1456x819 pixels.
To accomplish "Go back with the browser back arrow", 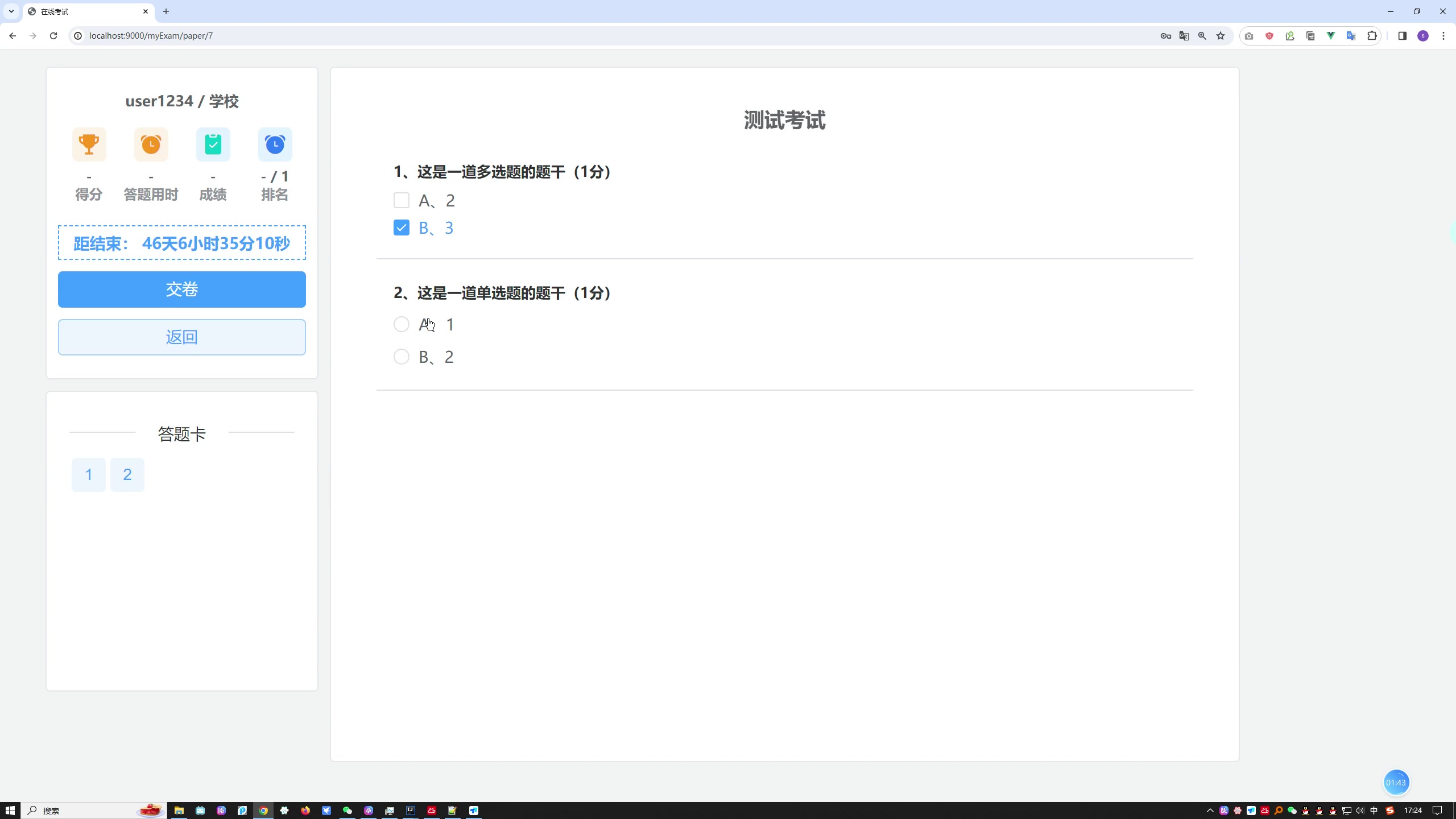I will click(13, 36).
